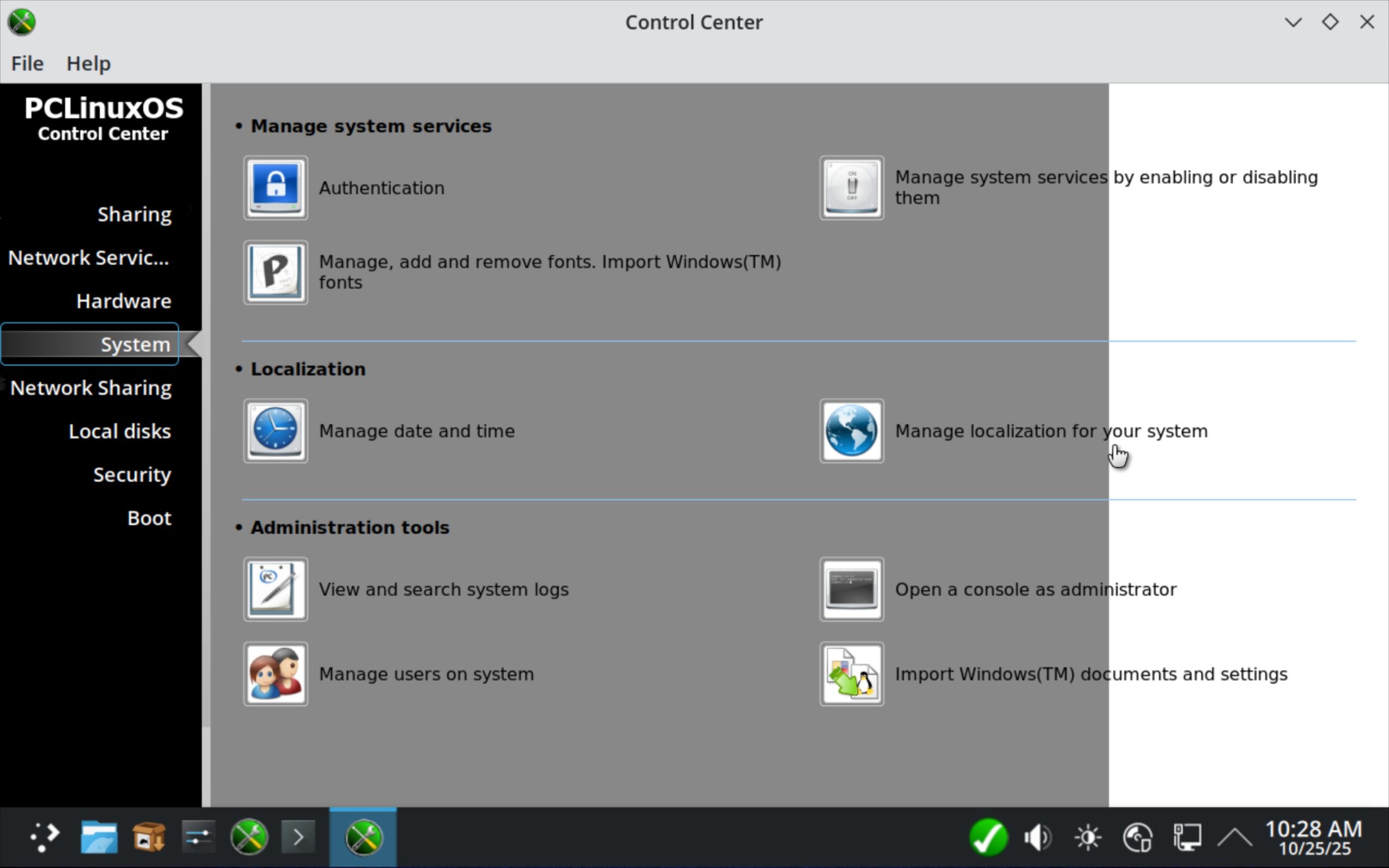Click 'Manage users on system' label
Screen dimensions: 1389x868
coord(426,674)
